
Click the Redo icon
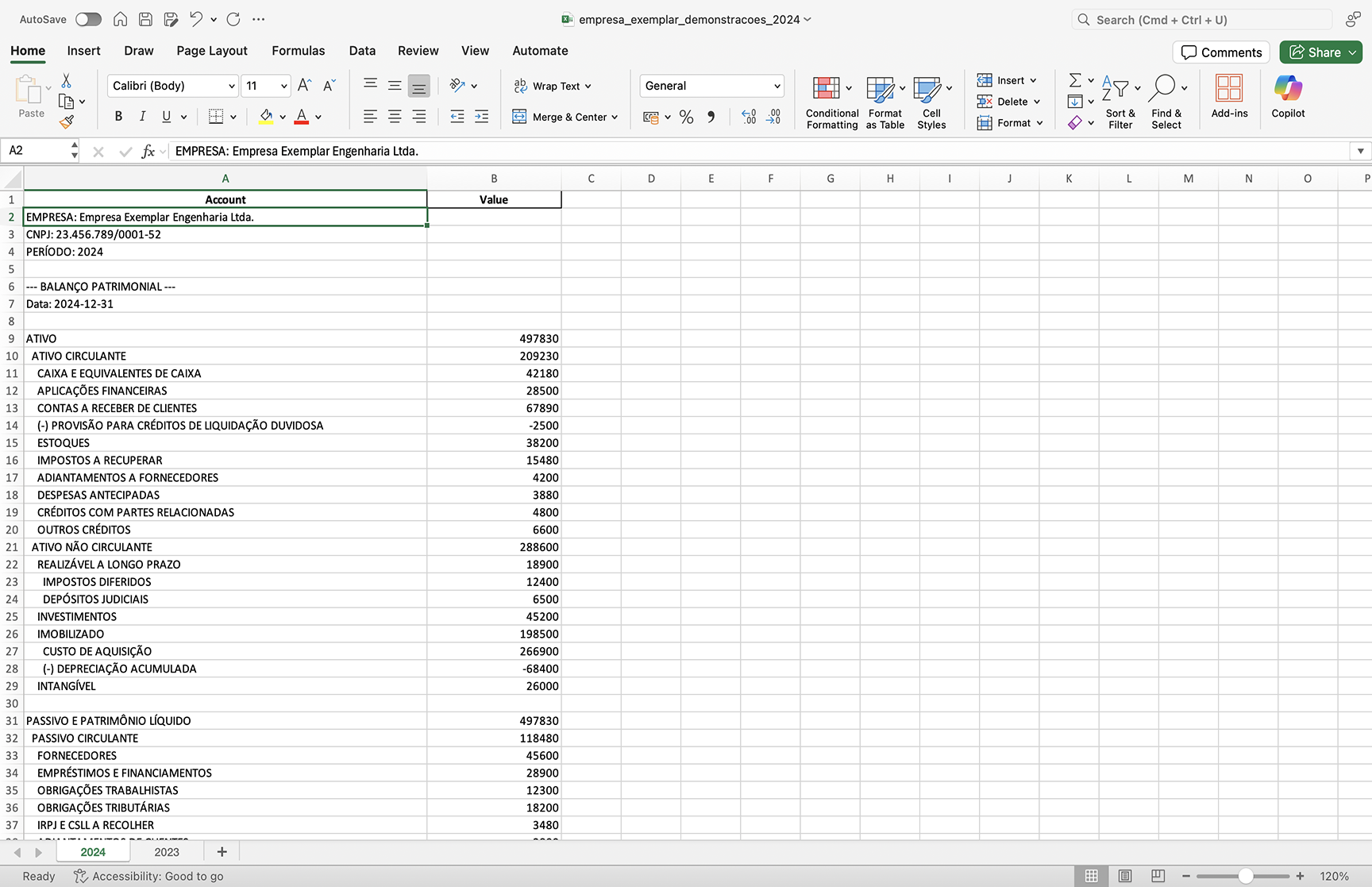click(233, 19)
